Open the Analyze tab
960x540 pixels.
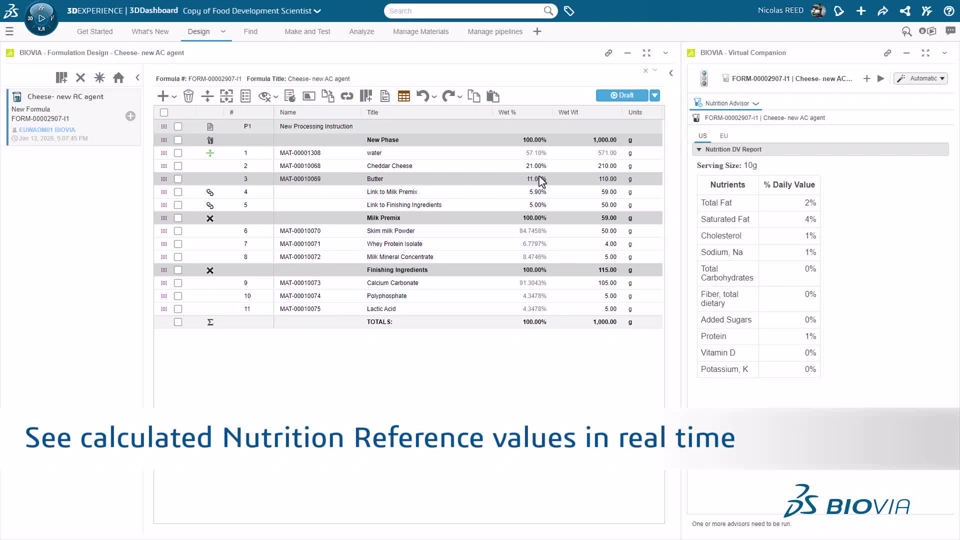(x=361, y=31)
